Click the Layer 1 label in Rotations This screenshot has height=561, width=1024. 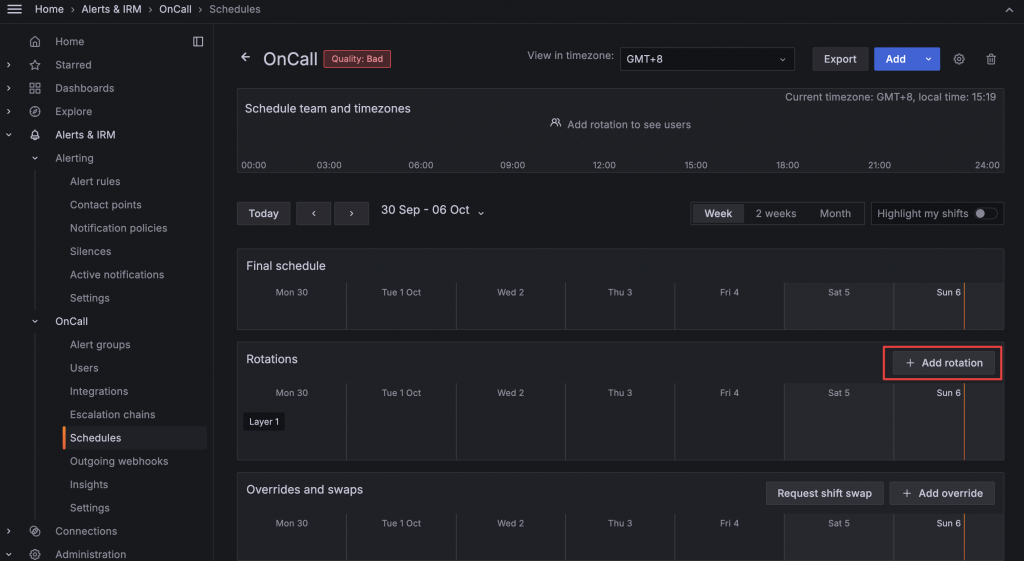tap(264, 422)
